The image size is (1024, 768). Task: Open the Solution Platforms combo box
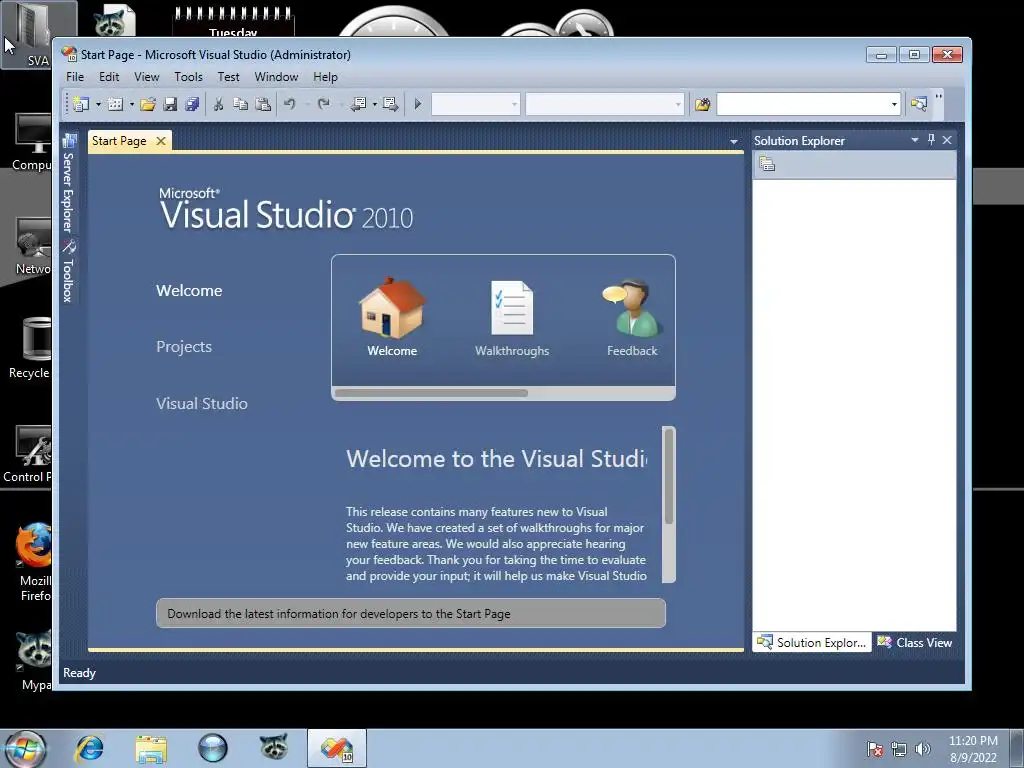[x=605, y=104]
